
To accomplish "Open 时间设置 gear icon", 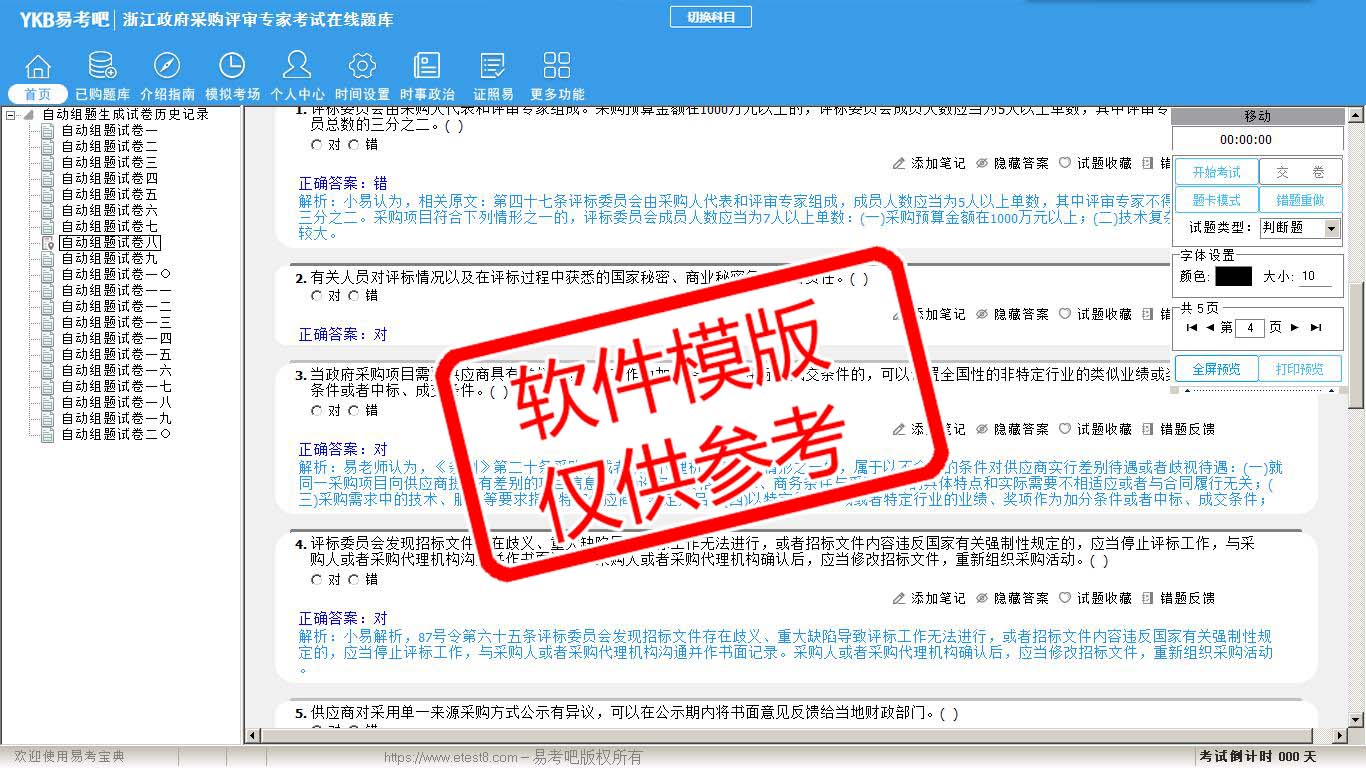I will pyautogui.click(x=362, y=67).
